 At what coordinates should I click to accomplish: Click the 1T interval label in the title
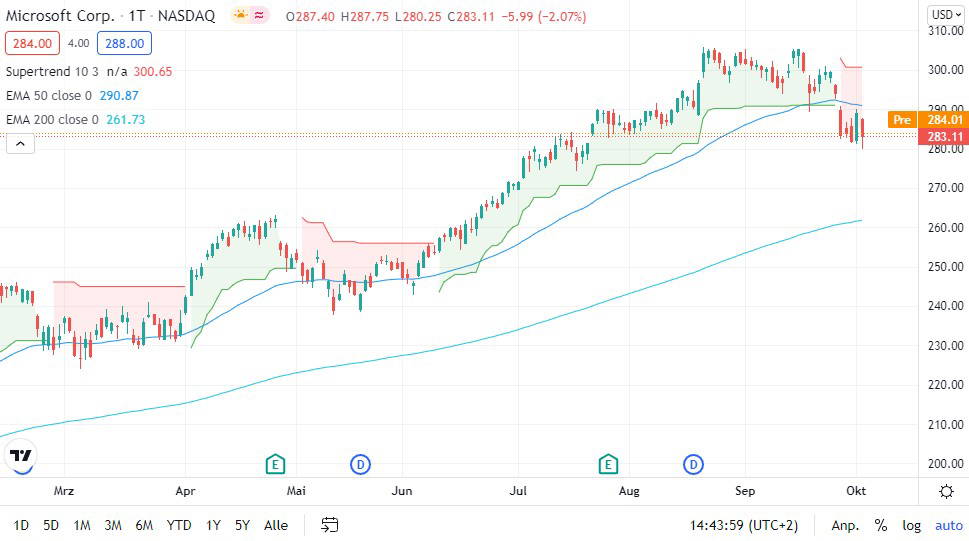[x=136, y=16]
